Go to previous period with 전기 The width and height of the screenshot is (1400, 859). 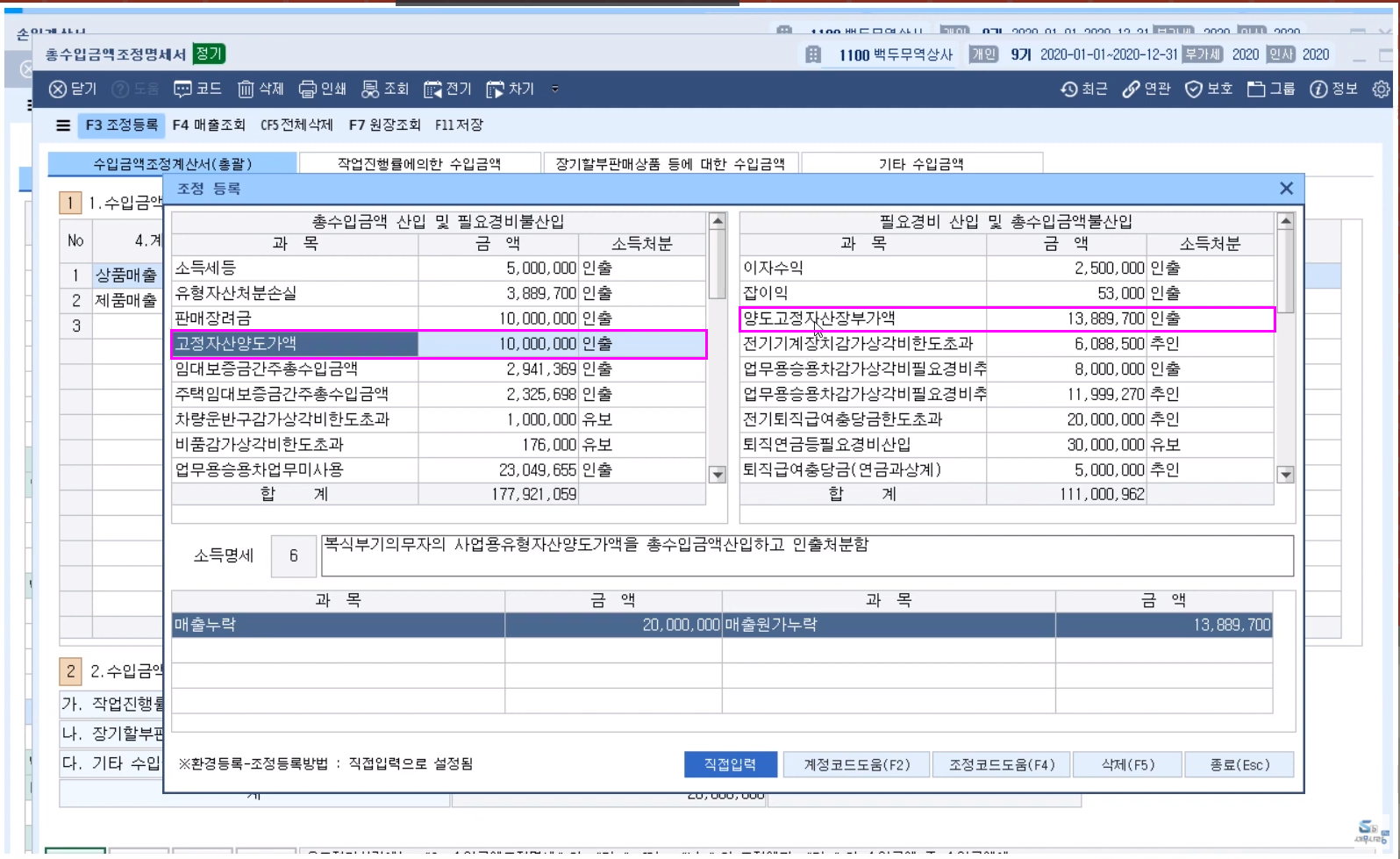(433, 89)
